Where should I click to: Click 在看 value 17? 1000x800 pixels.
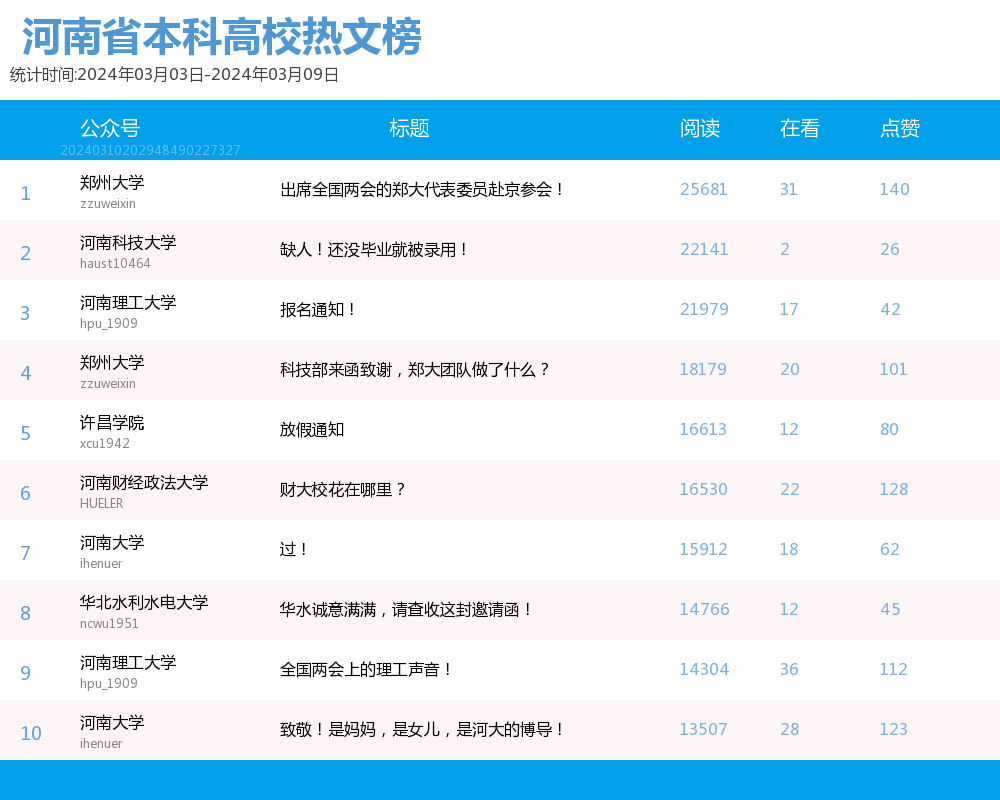789,309
